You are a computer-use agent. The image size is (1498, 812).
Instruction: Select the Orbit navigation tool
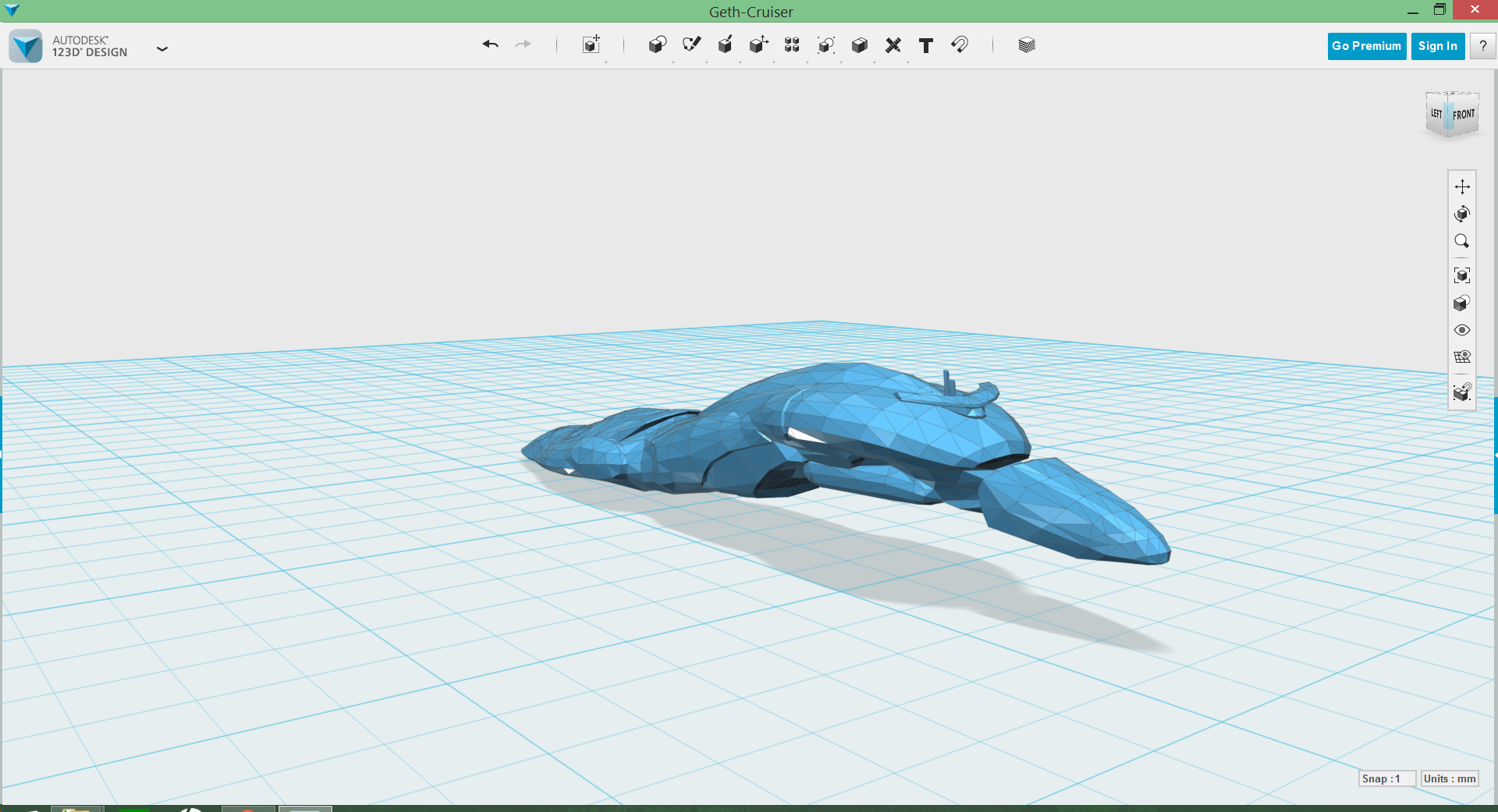click(x=1462, y=214)
